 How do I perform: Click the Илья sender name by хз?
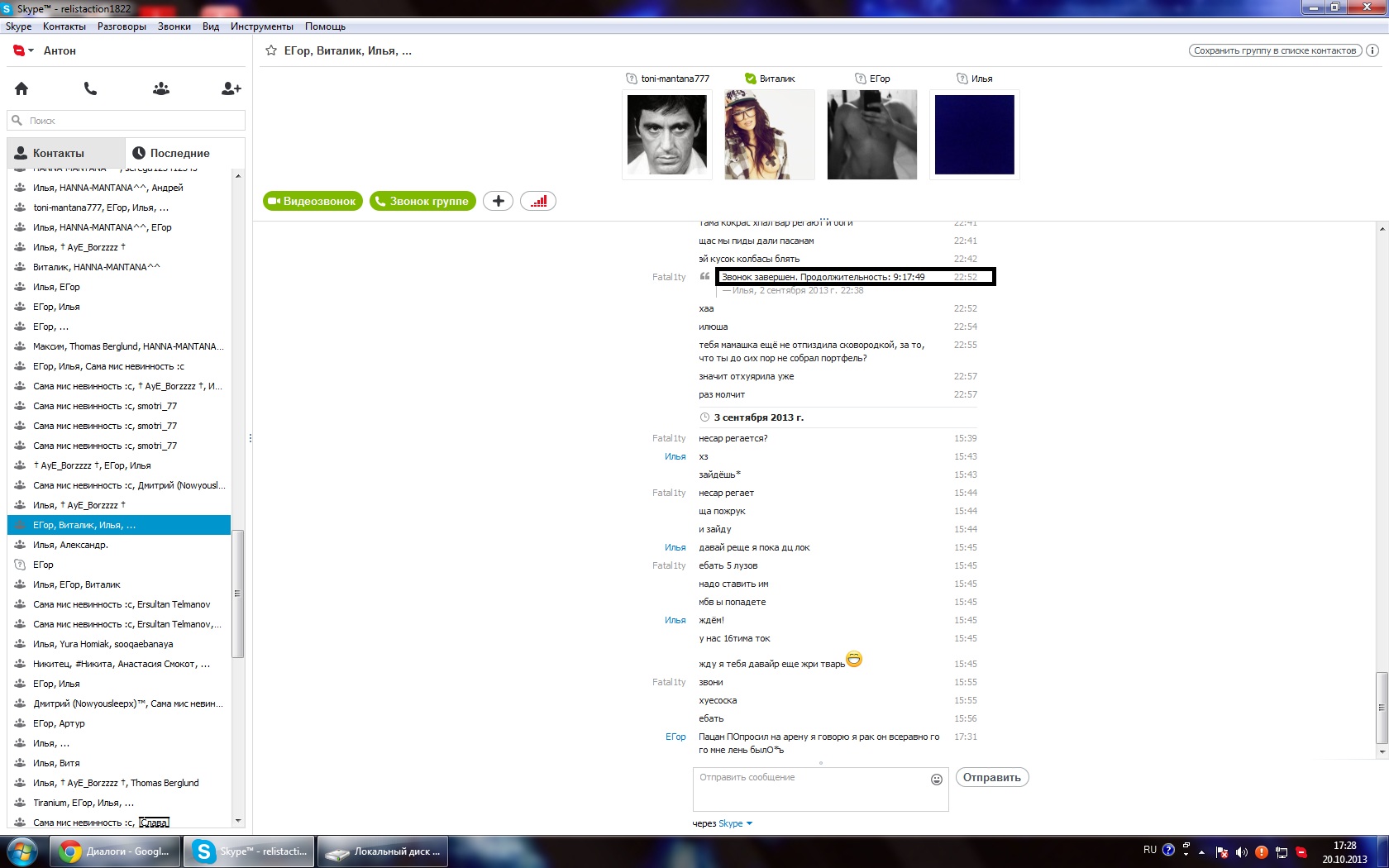[x=675, y=456]
